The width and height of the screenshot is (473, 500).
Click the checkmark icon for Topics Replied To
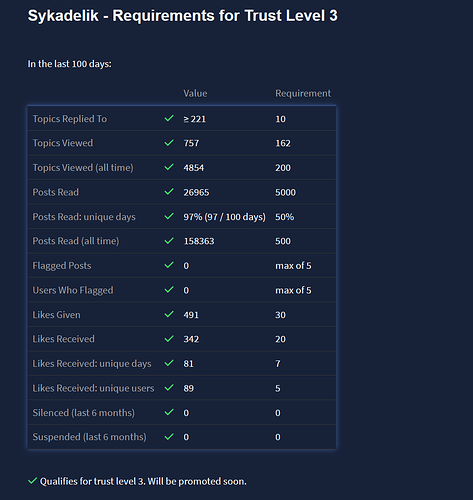click(169, 118)
